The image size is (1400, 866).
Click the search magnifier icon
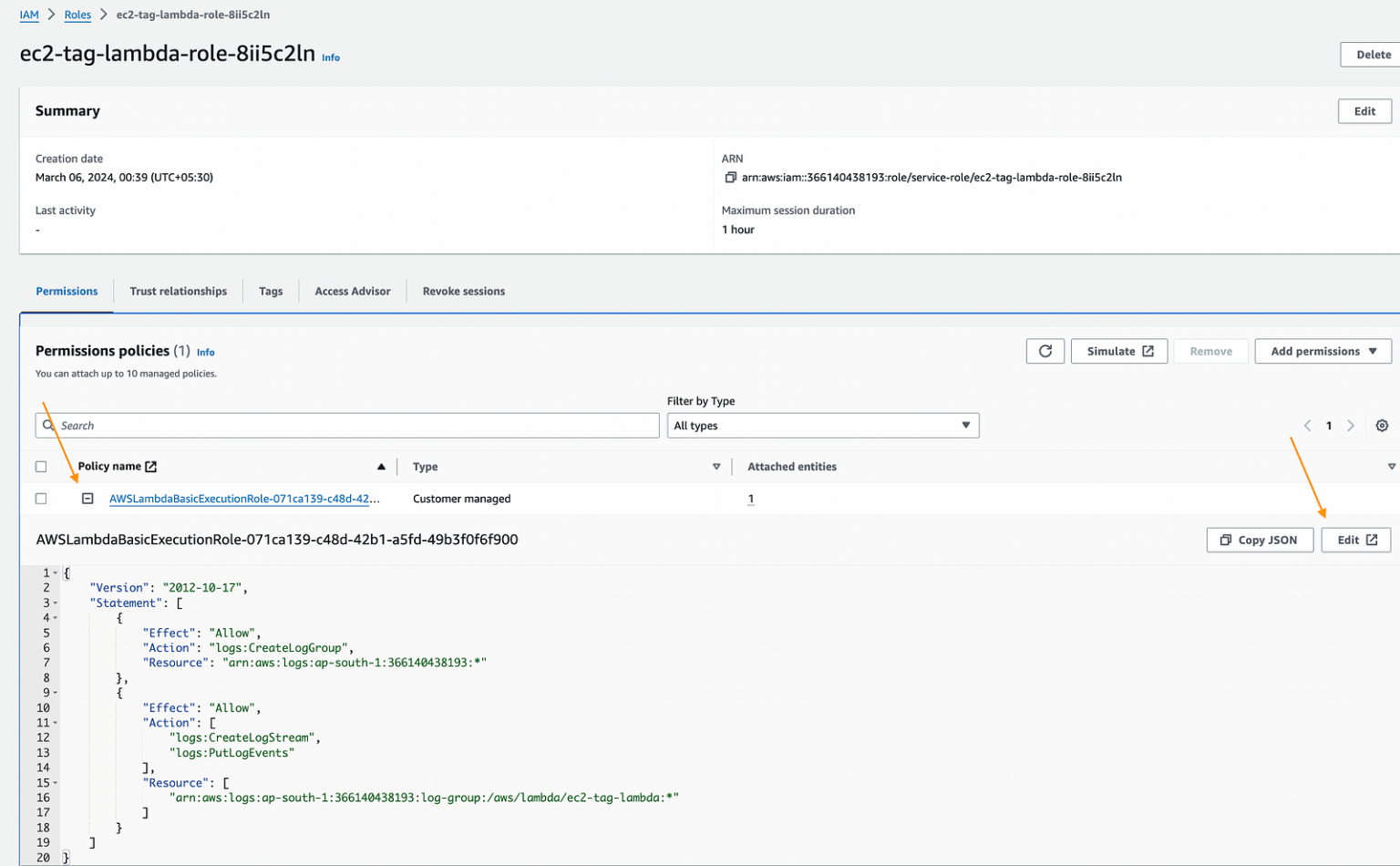click(48, 426)
